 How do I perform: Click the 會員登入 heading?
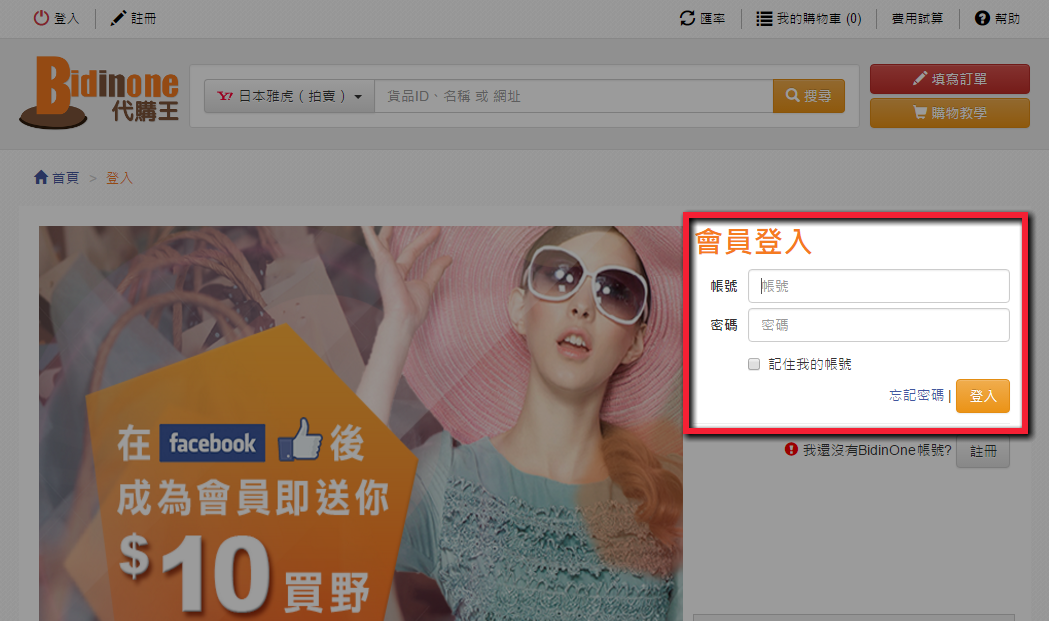pos(753,242)
